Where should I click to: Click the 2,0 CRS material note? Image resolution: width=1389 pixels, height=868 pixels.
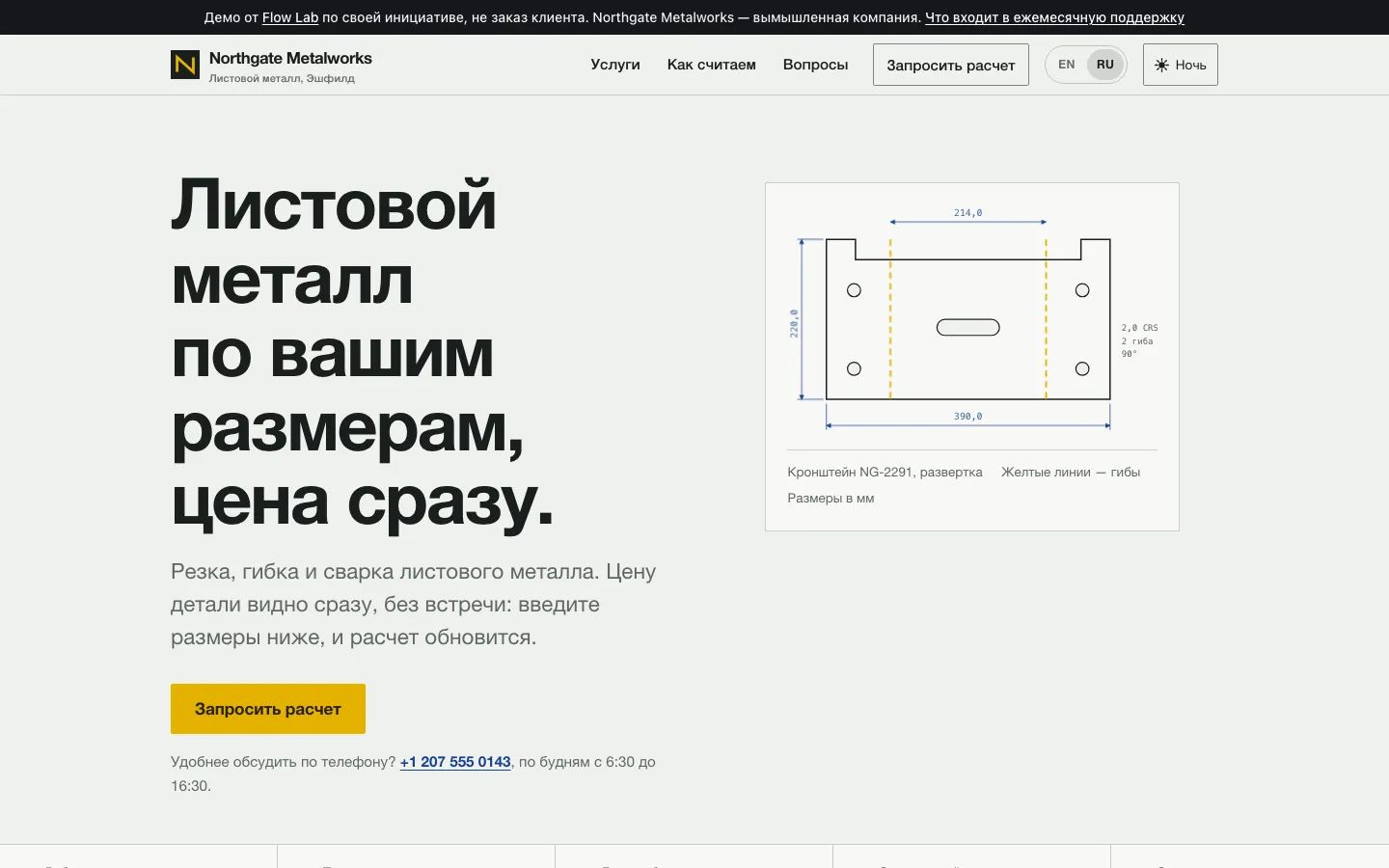[1139, 328]
